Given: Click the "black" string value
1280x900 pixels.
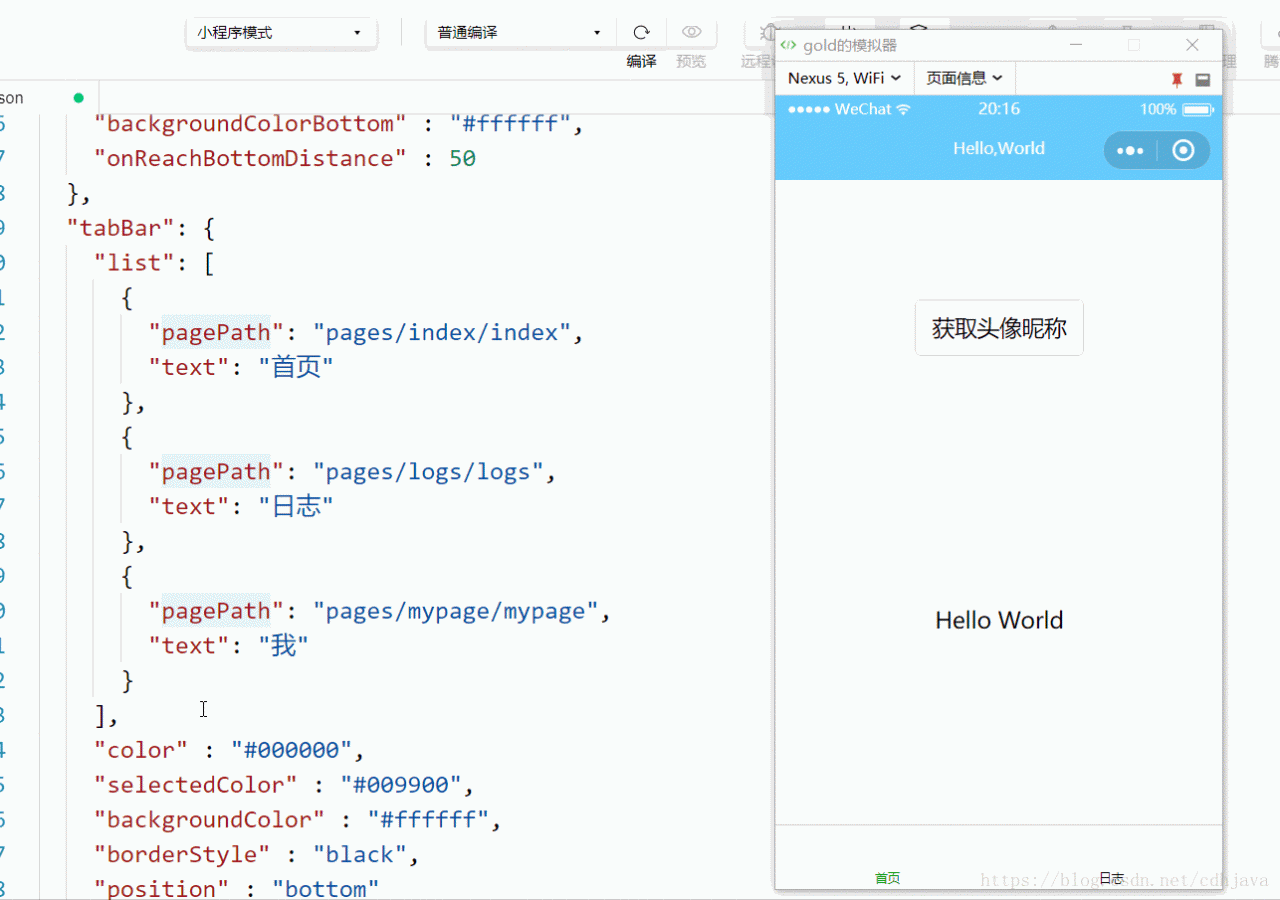Looking at the screenshot, I should click(x=359, y=855).
